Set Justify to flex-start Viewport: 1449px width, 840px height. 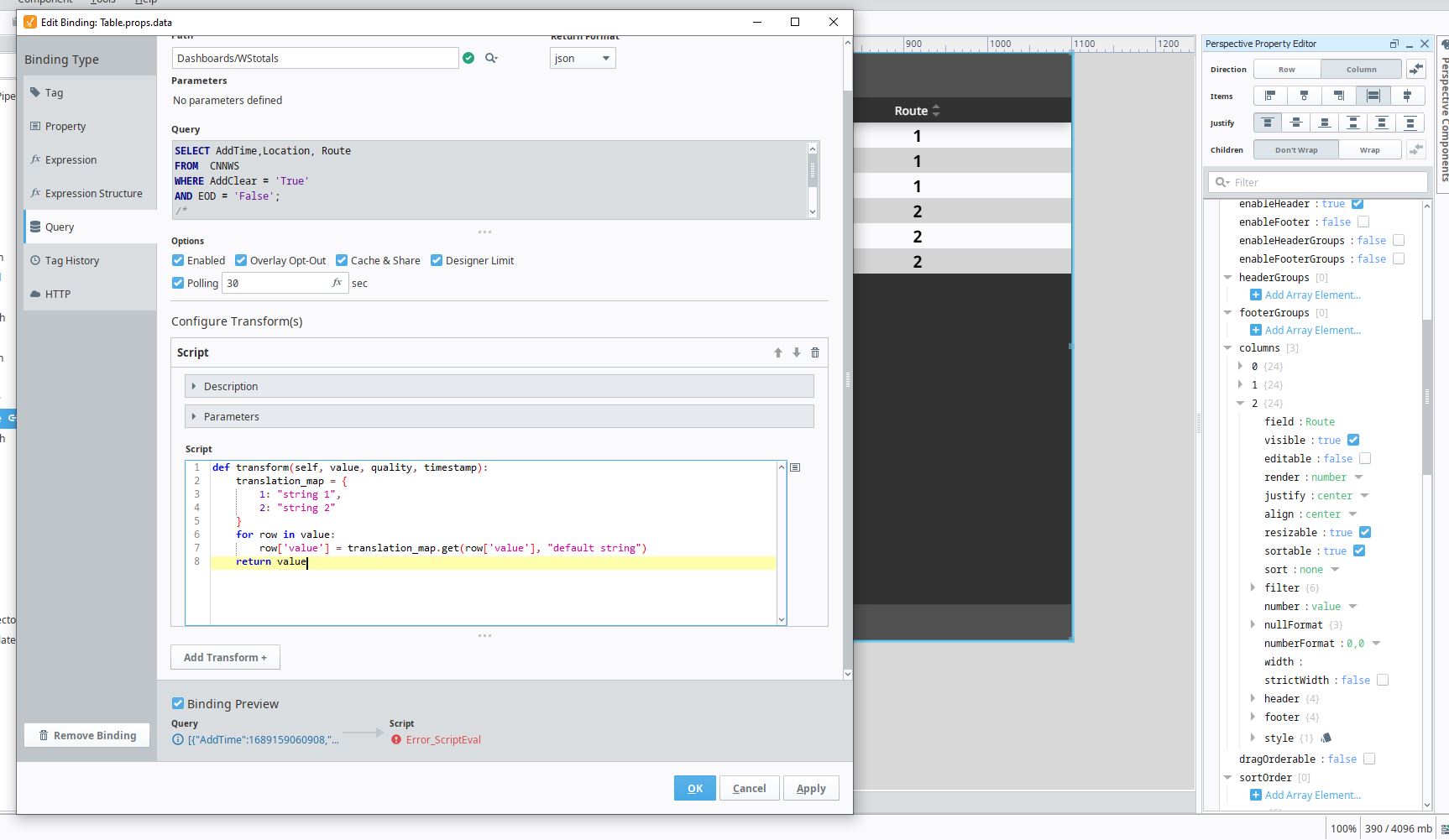click(x=1268, y=123)
